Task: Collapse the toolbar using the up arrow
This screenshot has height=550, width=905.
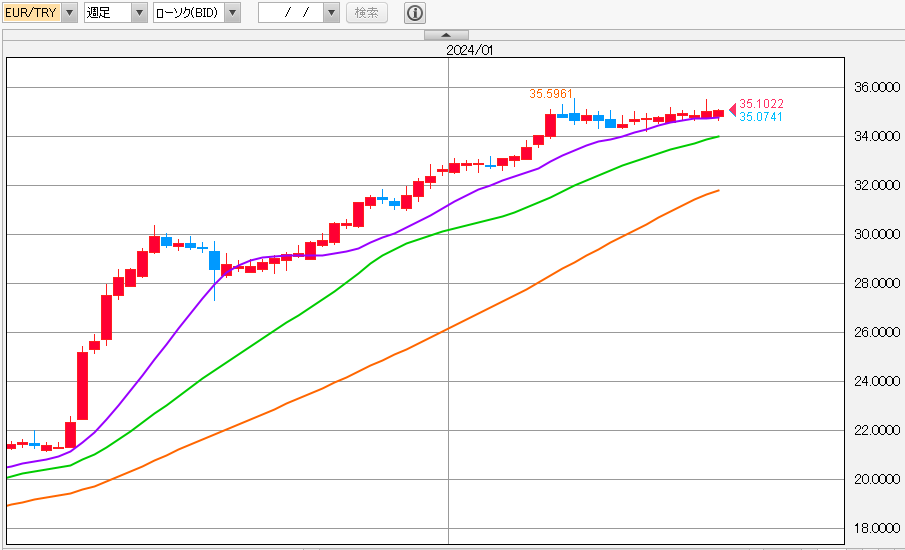Action: click(446, 35)
